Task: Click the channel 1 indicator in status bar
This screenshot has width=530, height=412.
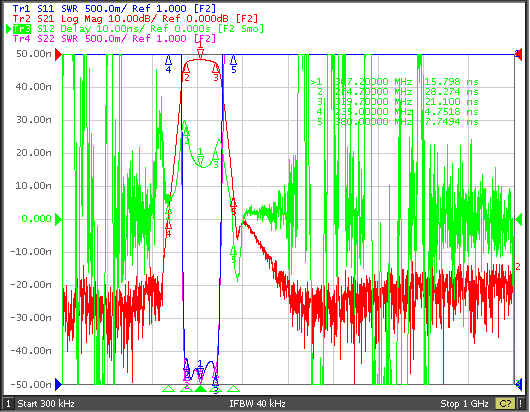Action: click(x=8, y=404)
